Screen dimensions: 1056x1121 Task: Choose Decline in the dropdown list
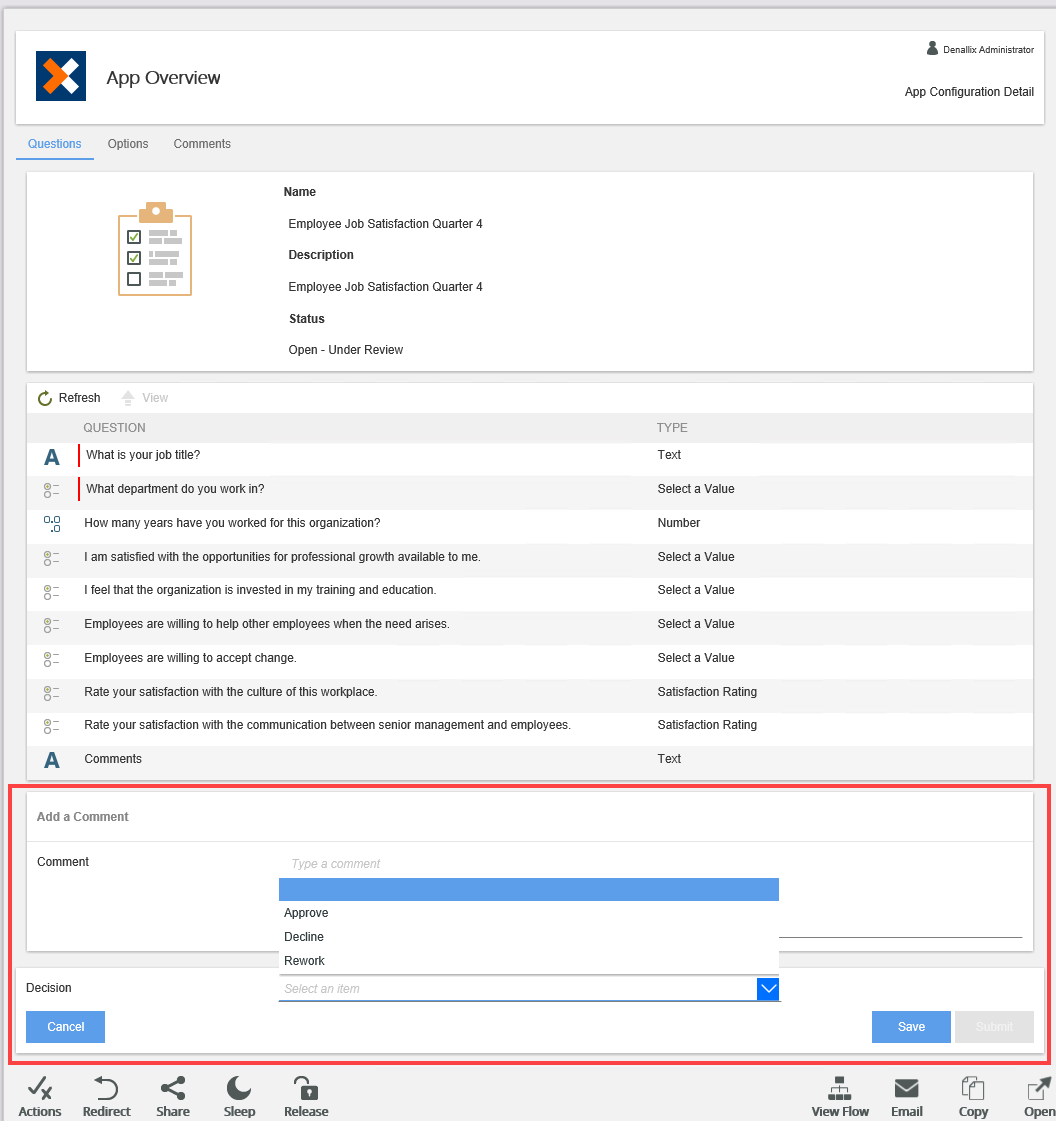(x=304, y=937)
